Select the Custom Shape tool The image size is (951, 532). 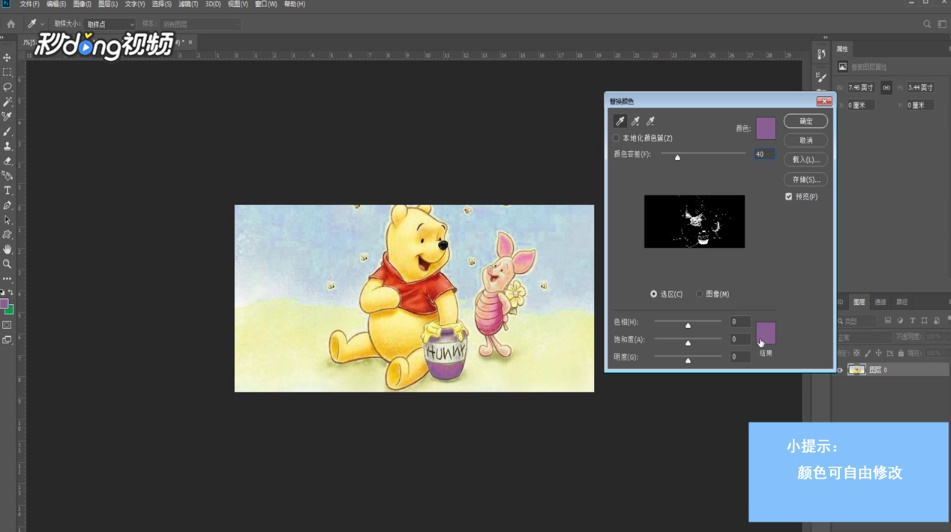[x=7, y=235]
